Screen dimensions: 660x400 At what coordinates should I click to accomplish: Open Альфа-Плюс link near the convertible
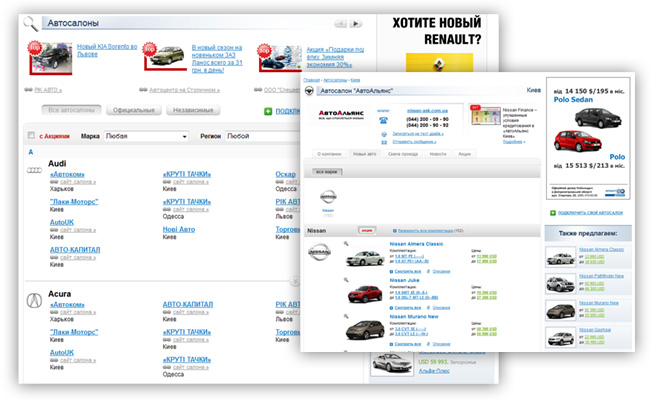pos(434,371)
